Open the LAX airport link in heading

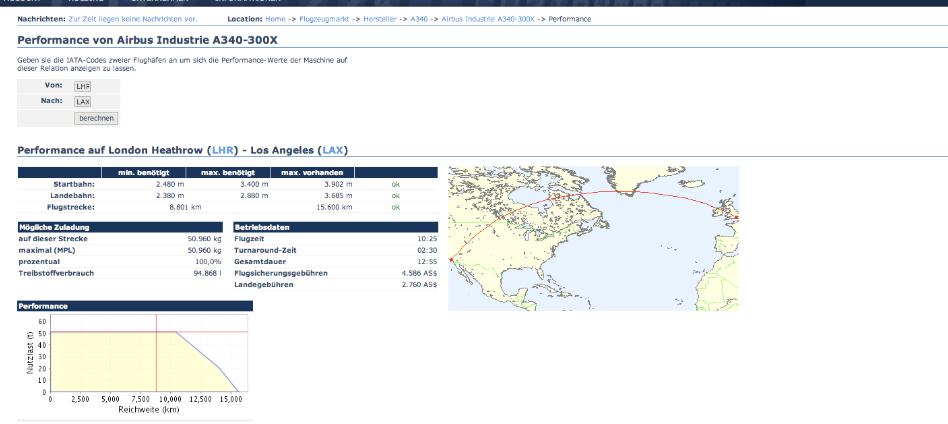(x=332, y=150)
